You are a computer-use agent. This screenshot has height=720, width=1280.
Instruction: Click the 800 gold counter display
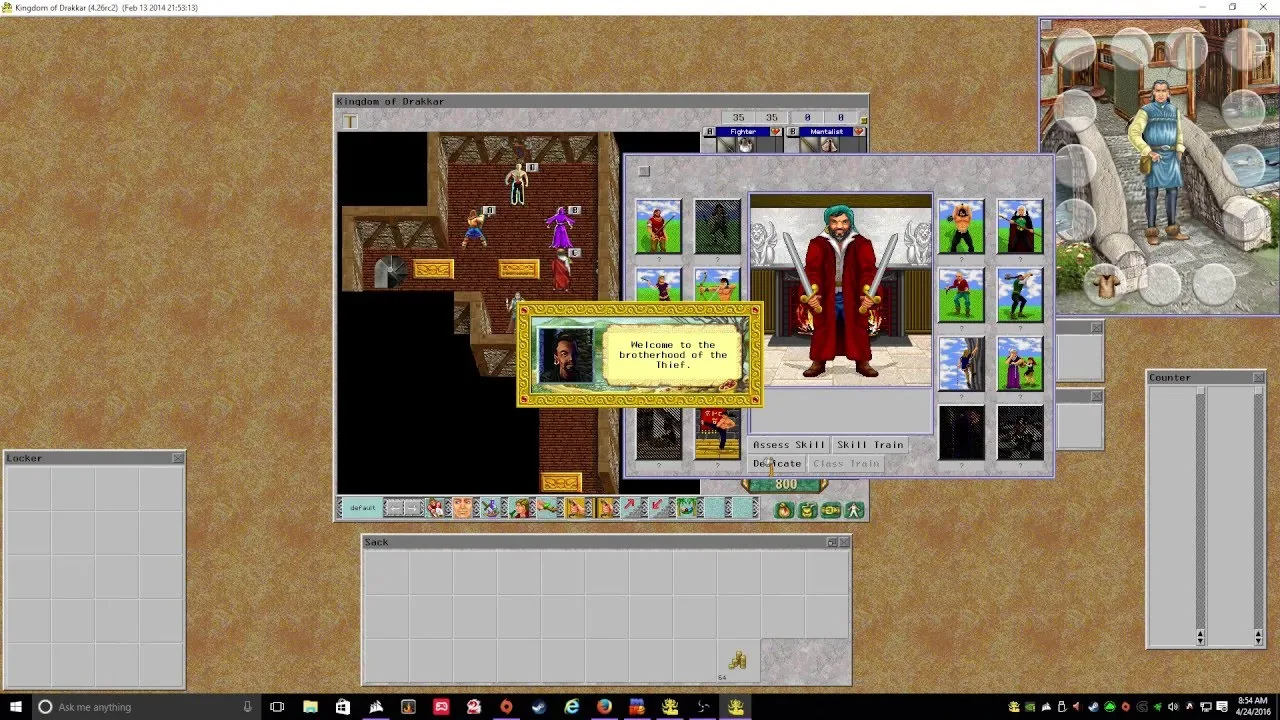coord(785,485)
